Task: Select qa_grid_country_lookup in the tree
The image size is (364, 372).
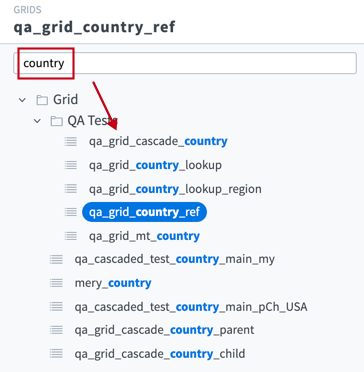Action: coord(155,165)
